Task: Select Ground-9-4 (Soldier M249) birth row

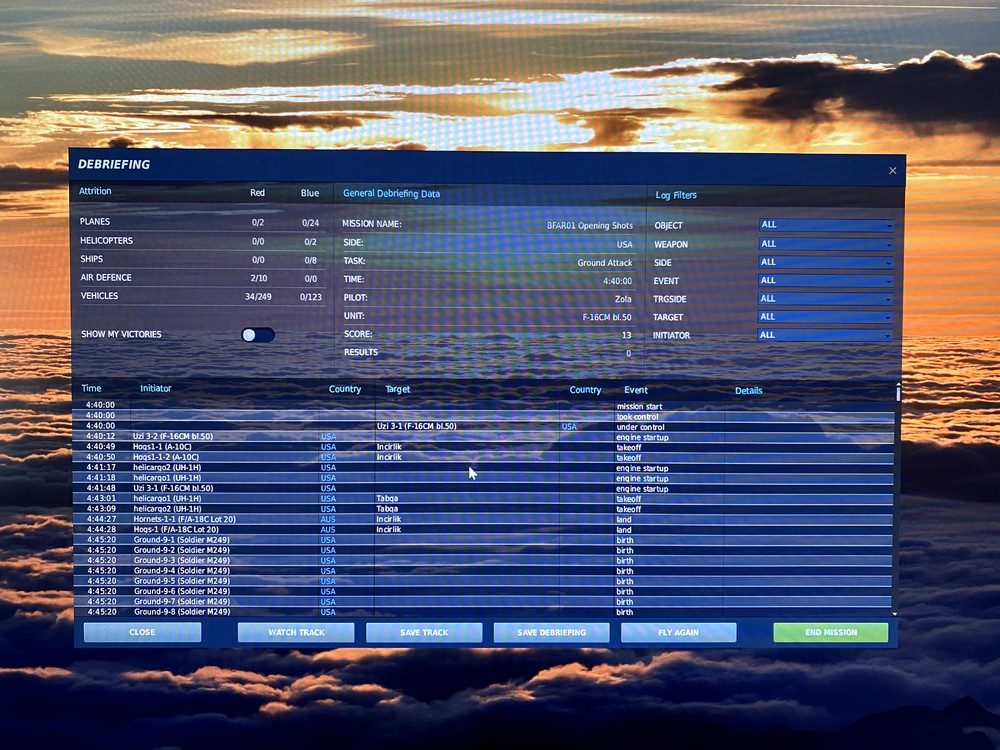Action: [x=485, y=571]
